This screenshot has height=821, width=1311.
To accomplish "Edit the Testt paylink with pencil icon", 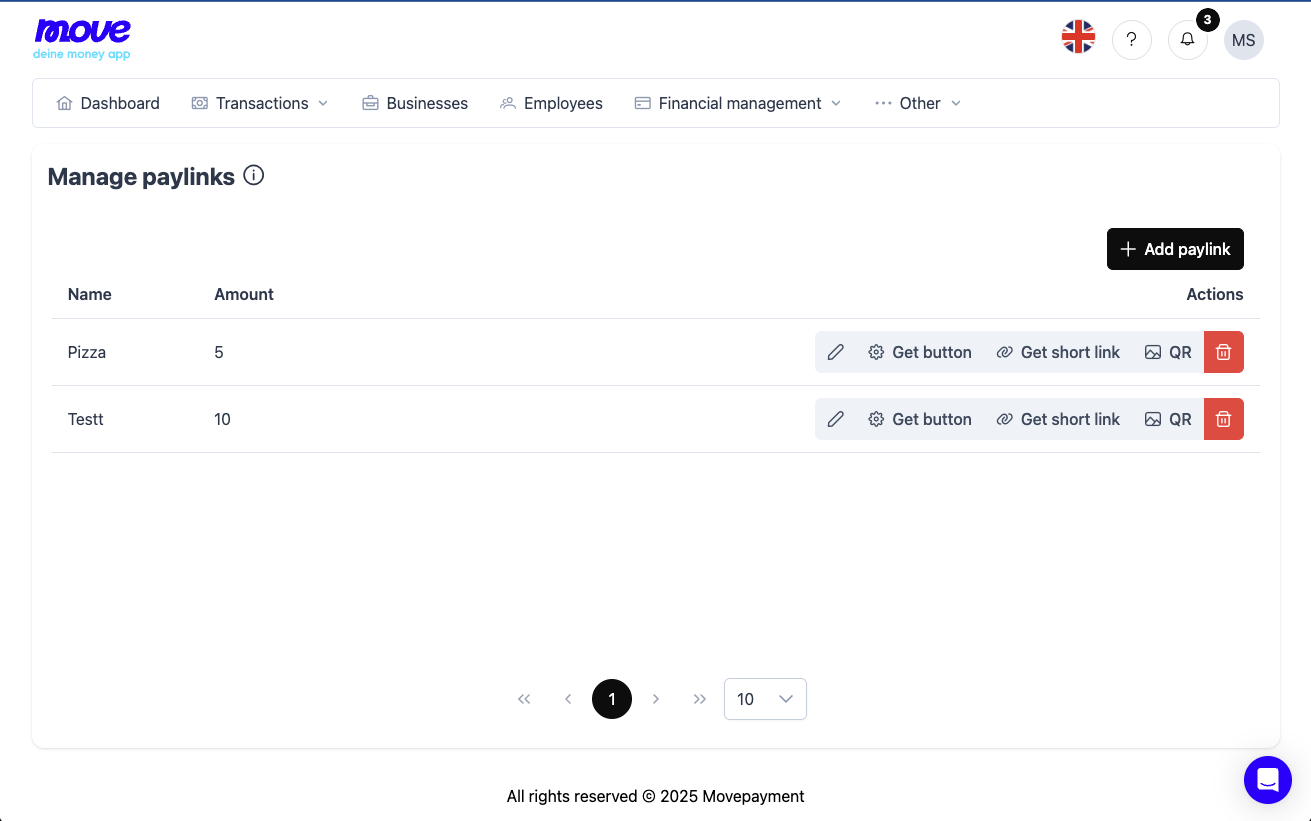I will click(x=836, y=419).
